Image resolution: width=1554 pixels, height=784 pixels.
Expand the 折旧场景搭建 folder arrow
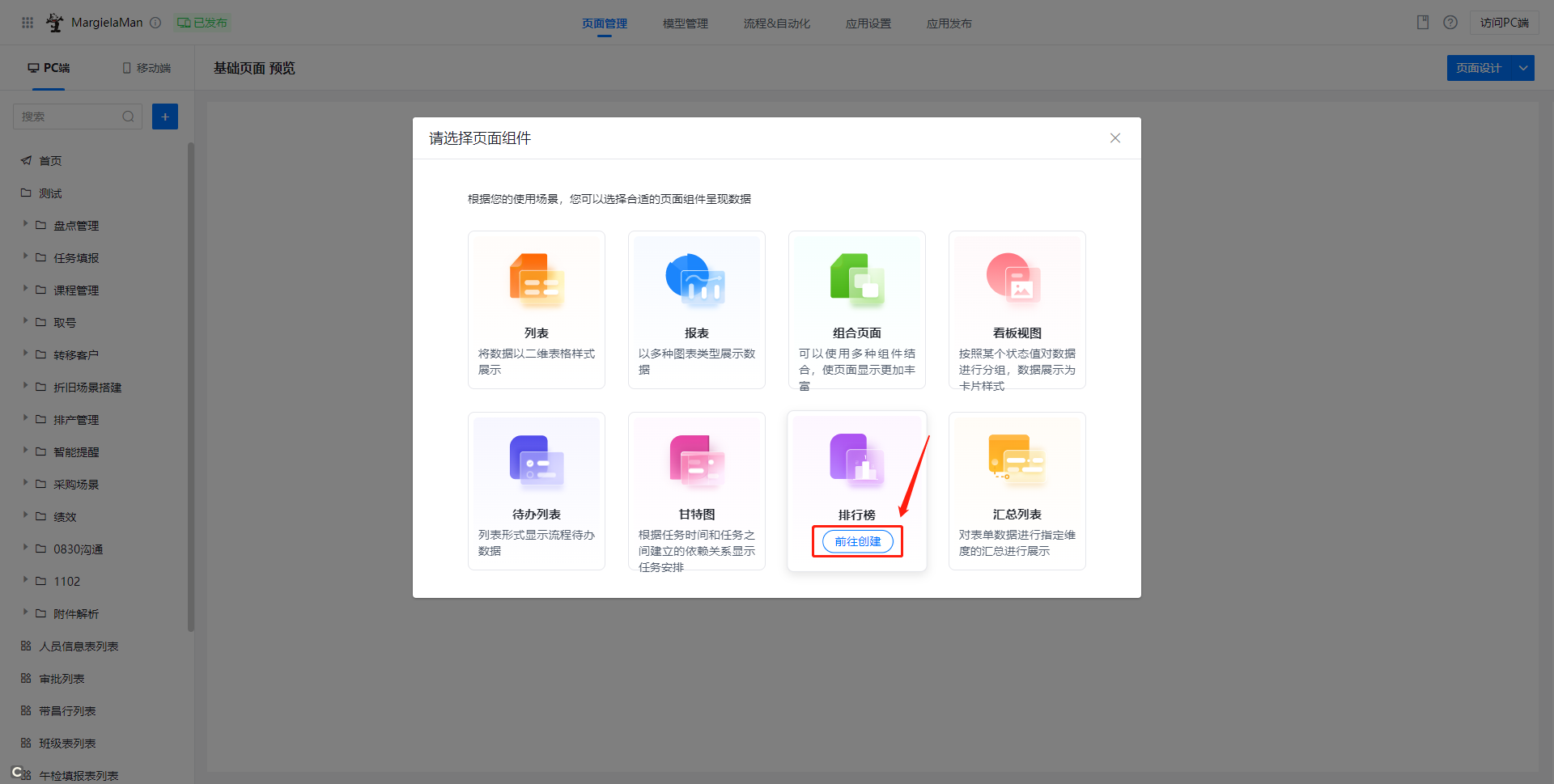(25, 386)
